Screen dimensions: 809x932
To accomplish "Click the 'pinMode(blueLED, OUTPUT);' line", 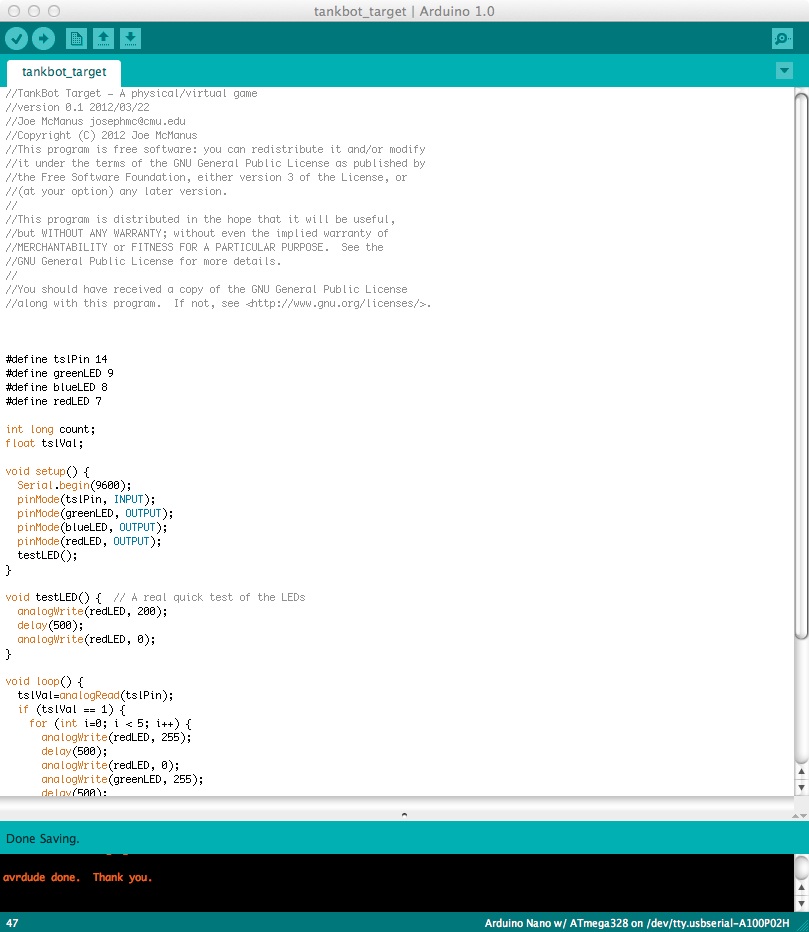I will 92,527.
